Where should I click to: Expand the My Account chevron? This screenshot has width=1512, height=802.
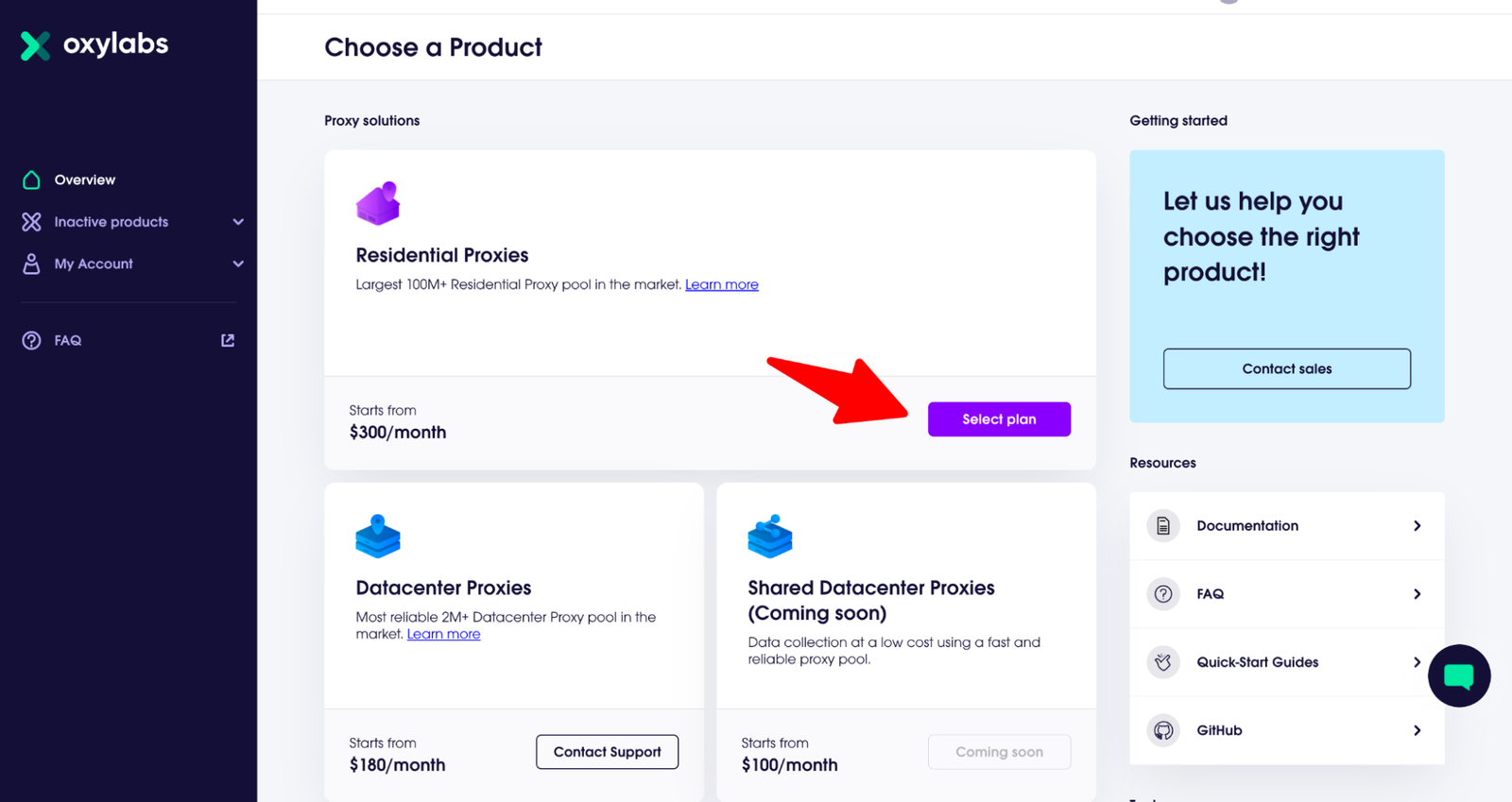tap(238, 264)
